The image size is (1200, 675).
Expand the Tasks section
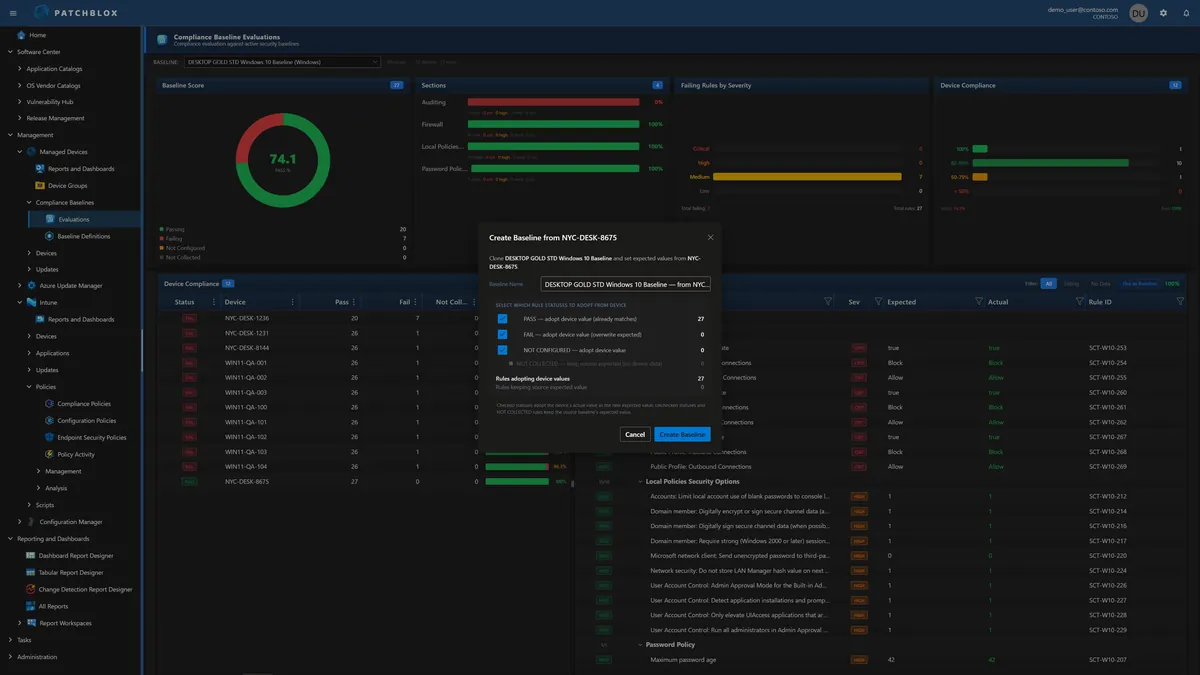point(11,640)
